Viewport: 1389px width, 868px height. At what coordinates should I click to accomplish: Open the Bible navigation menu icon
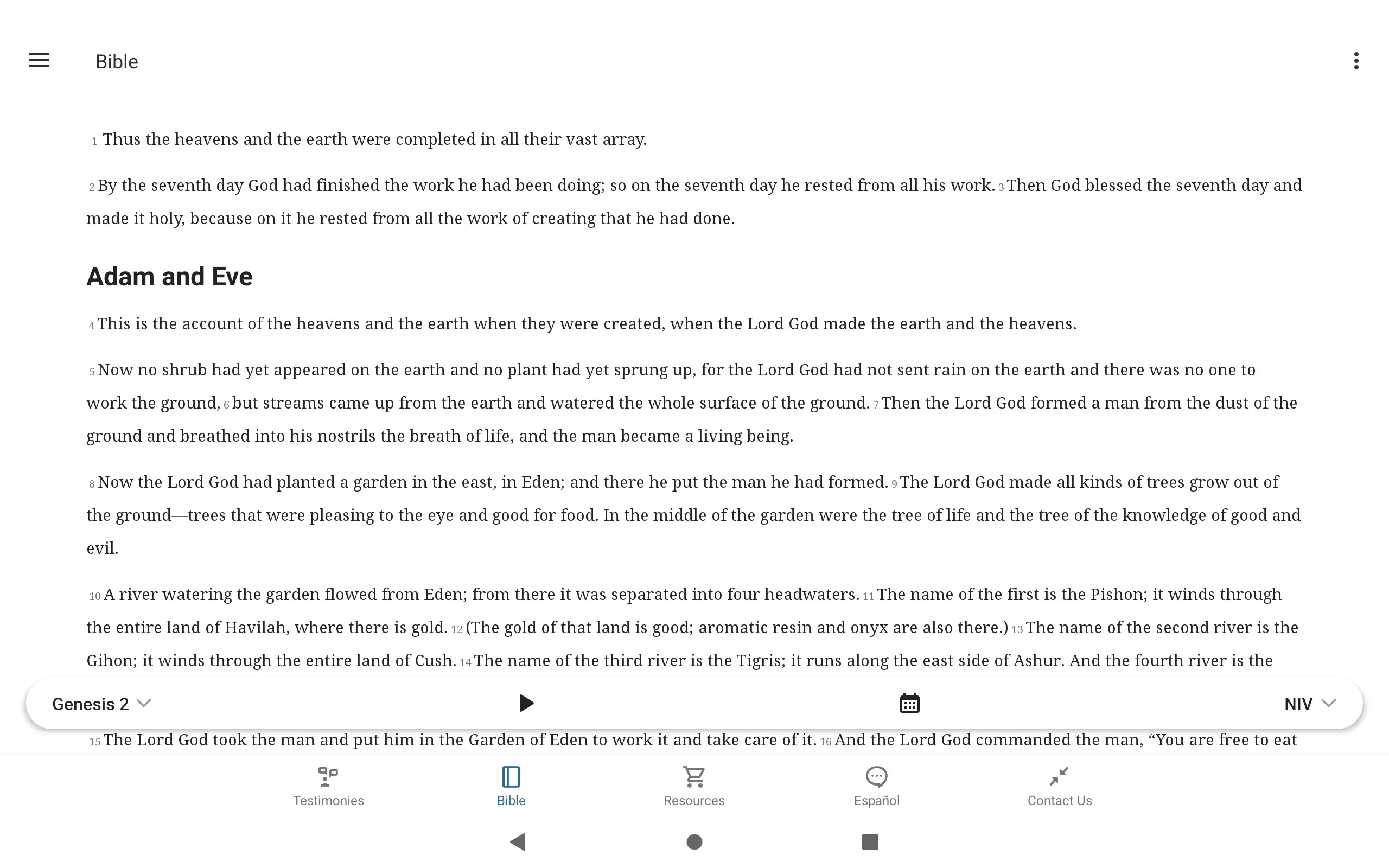pos(39,60)
